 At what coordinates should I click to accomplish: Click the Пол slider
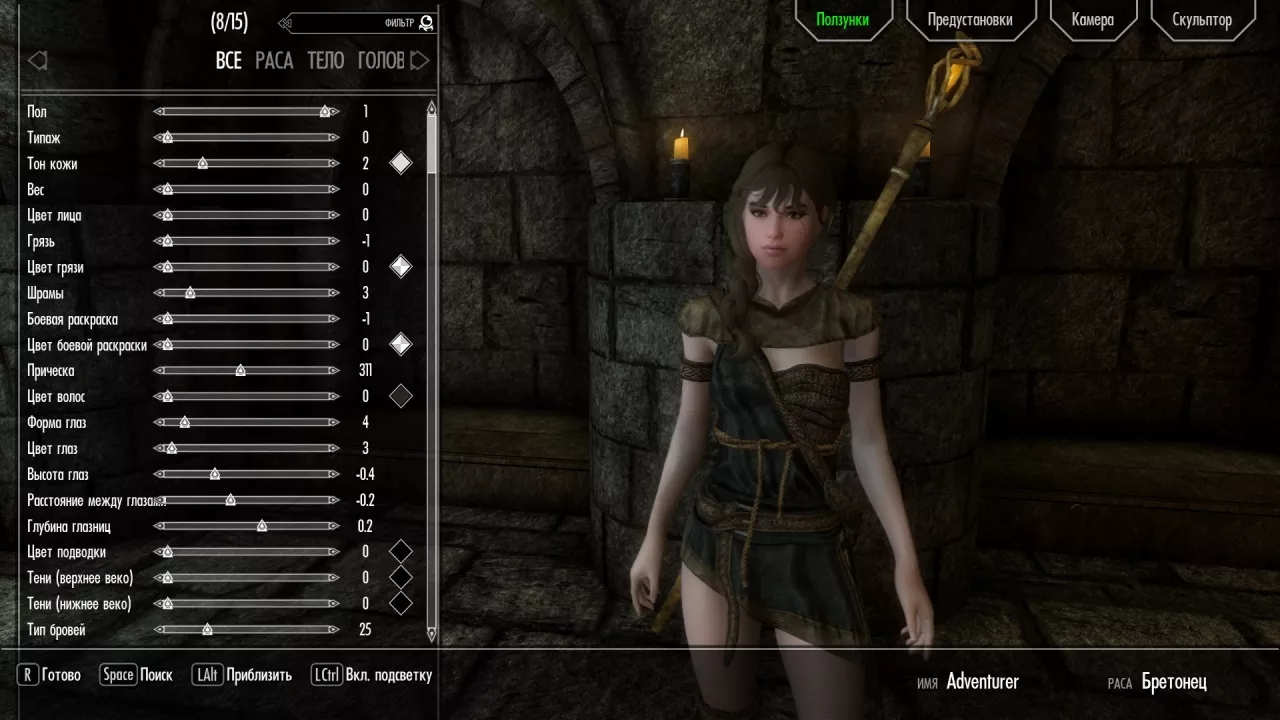click(246, 112)
